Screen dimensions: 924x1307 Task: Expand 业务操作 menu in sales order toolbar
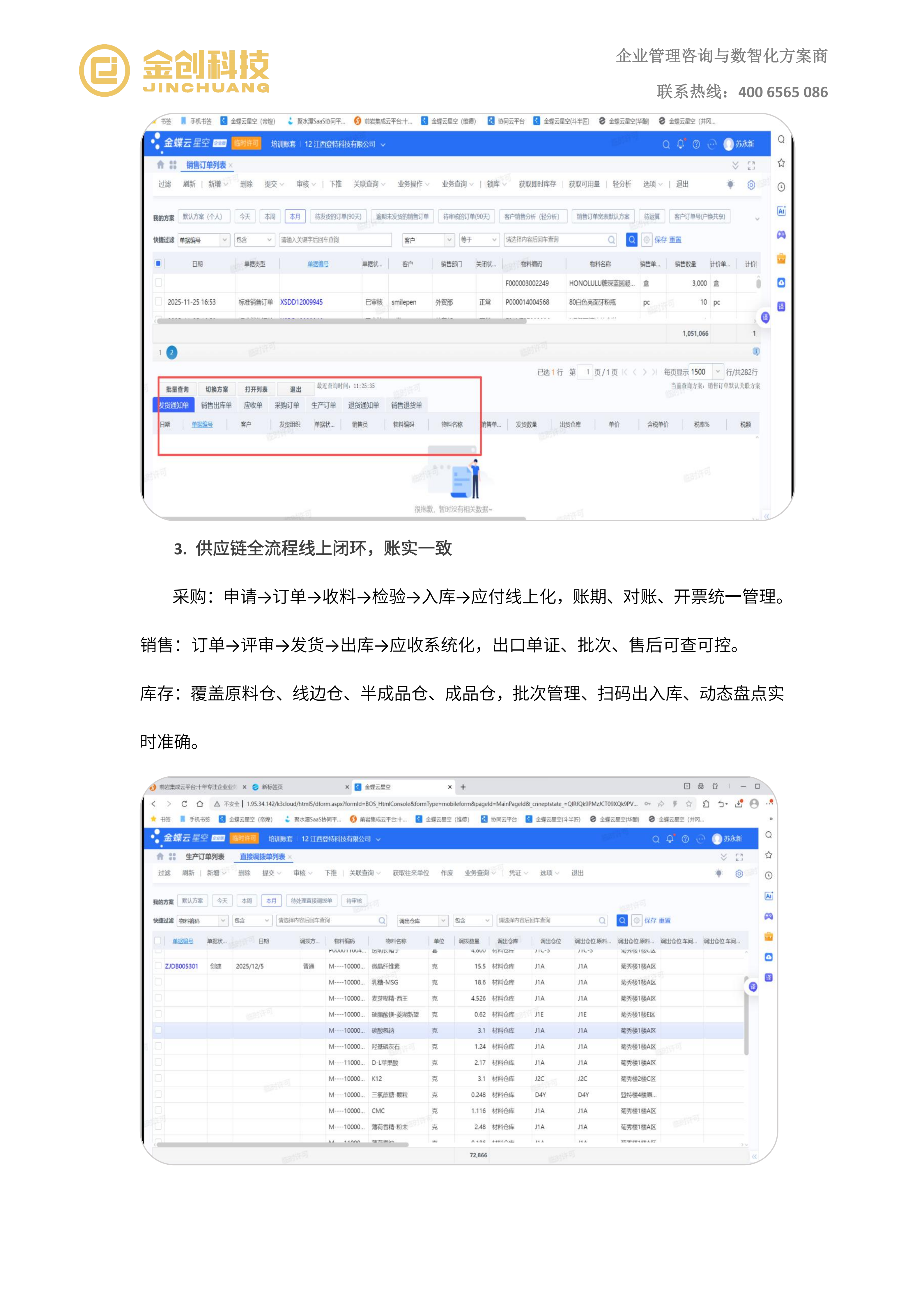413,184
